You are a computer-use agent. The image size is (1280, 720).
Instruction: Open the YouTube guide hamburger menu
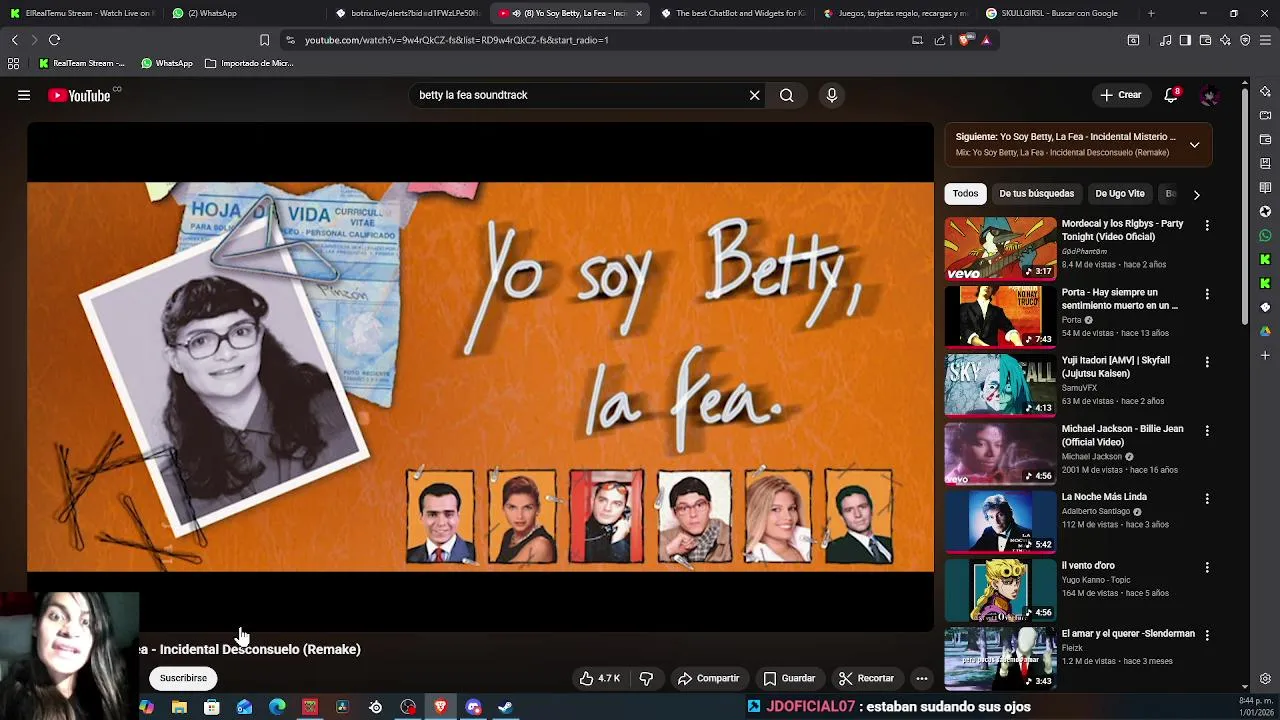tap(24, 95)
